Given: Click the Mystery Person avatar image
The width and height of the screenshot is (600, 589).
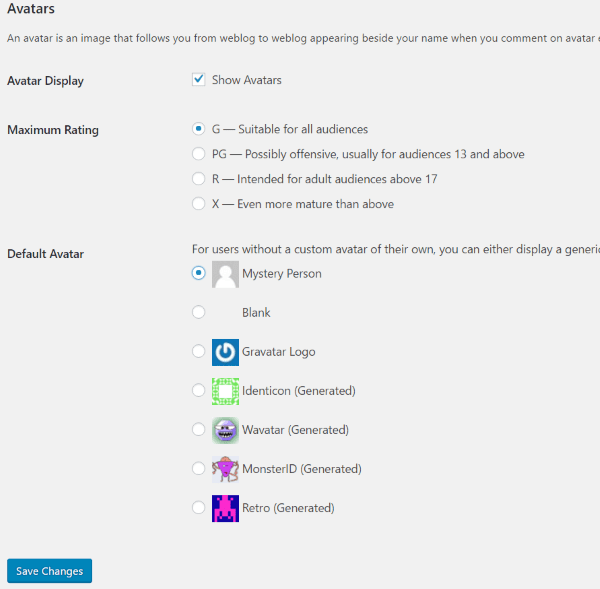Looking at the screenshot, I should point(225,274).
